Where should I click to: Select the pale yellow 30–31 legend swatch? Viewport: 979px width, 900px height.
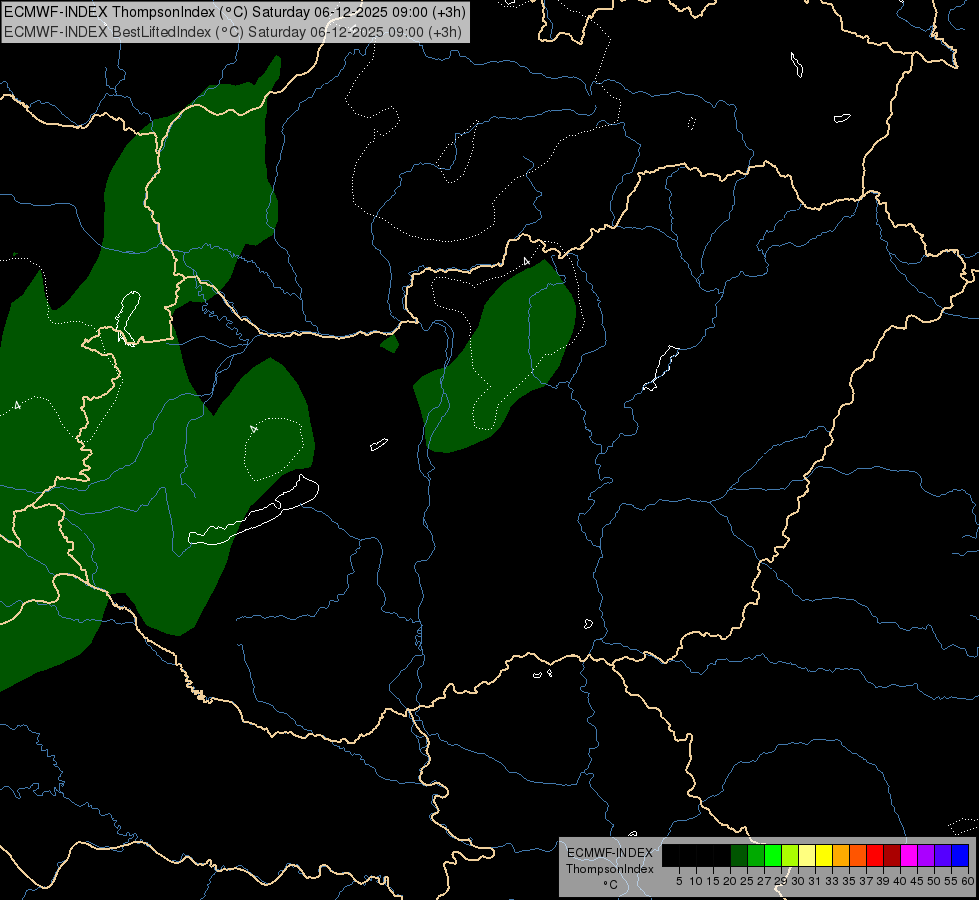tap(807, 856)
